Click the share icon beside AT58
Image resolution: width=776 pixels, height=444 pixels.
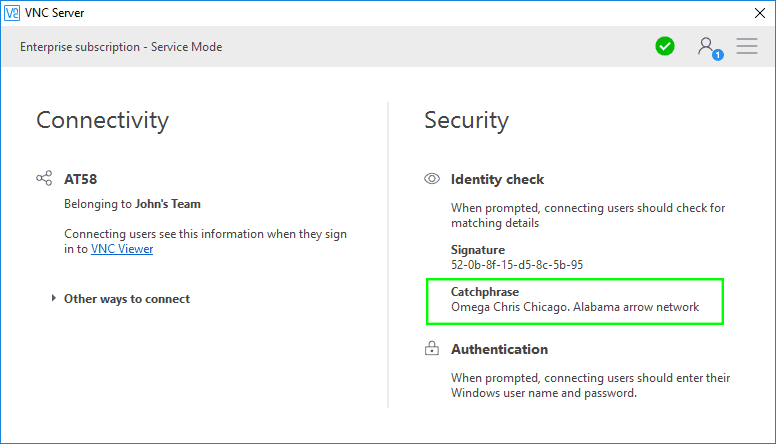click(x=44, y=179)
